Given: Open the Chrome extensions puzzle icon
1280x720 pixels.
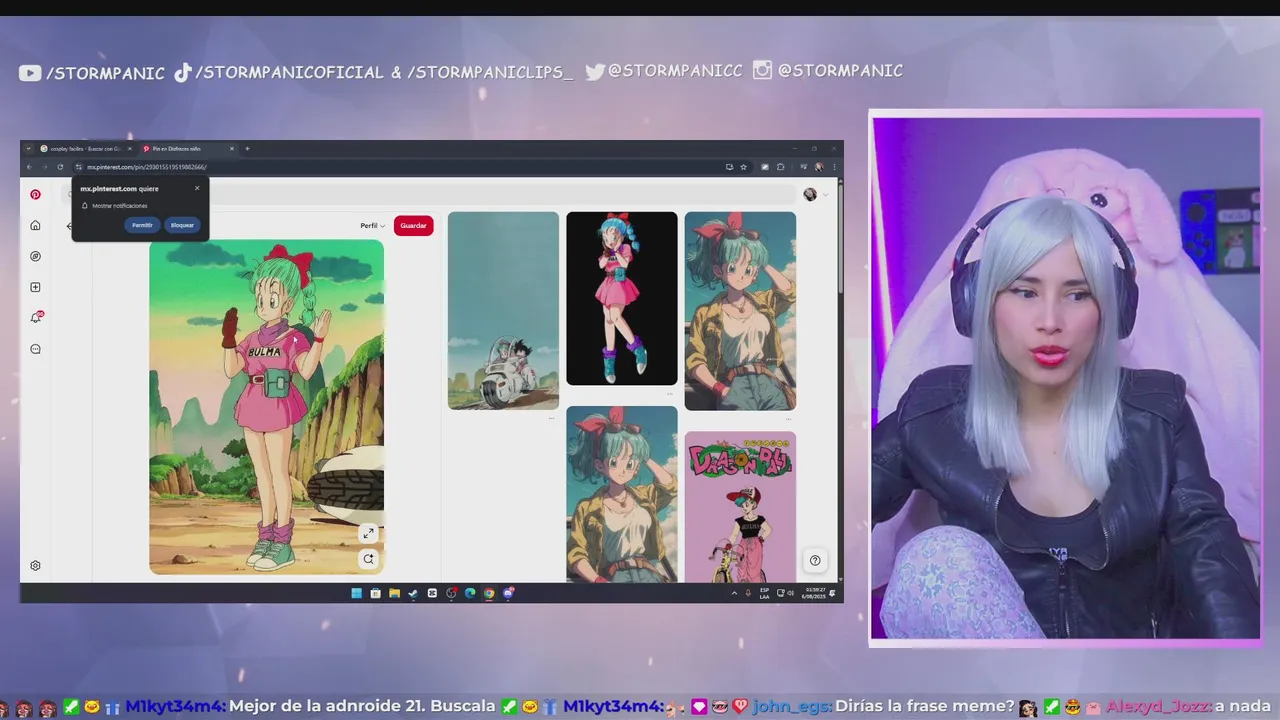Looking at the screenshot, I should pyautogui.click(x=780, y=167).
